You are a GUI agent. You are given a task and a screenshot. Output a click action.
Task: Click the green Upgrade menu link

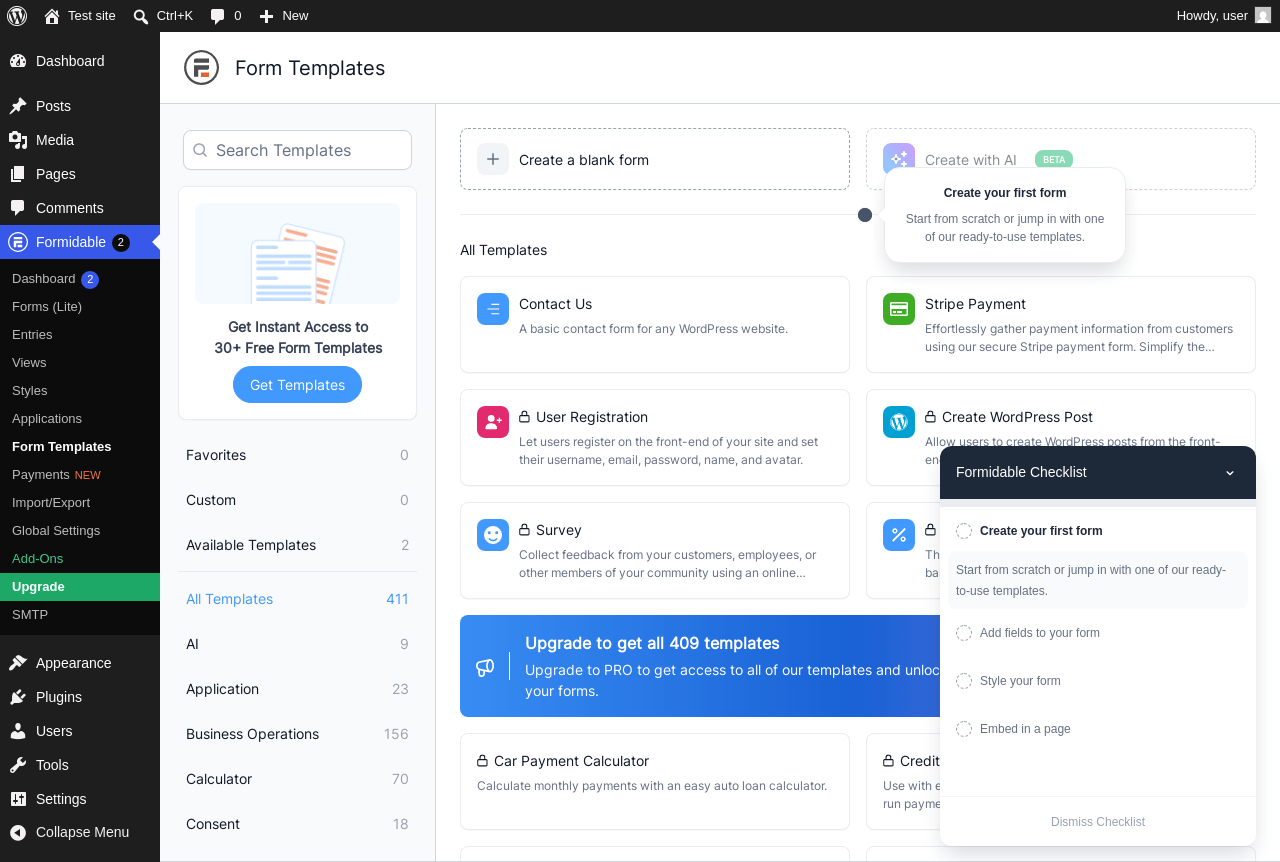click(x=80, y=587)
